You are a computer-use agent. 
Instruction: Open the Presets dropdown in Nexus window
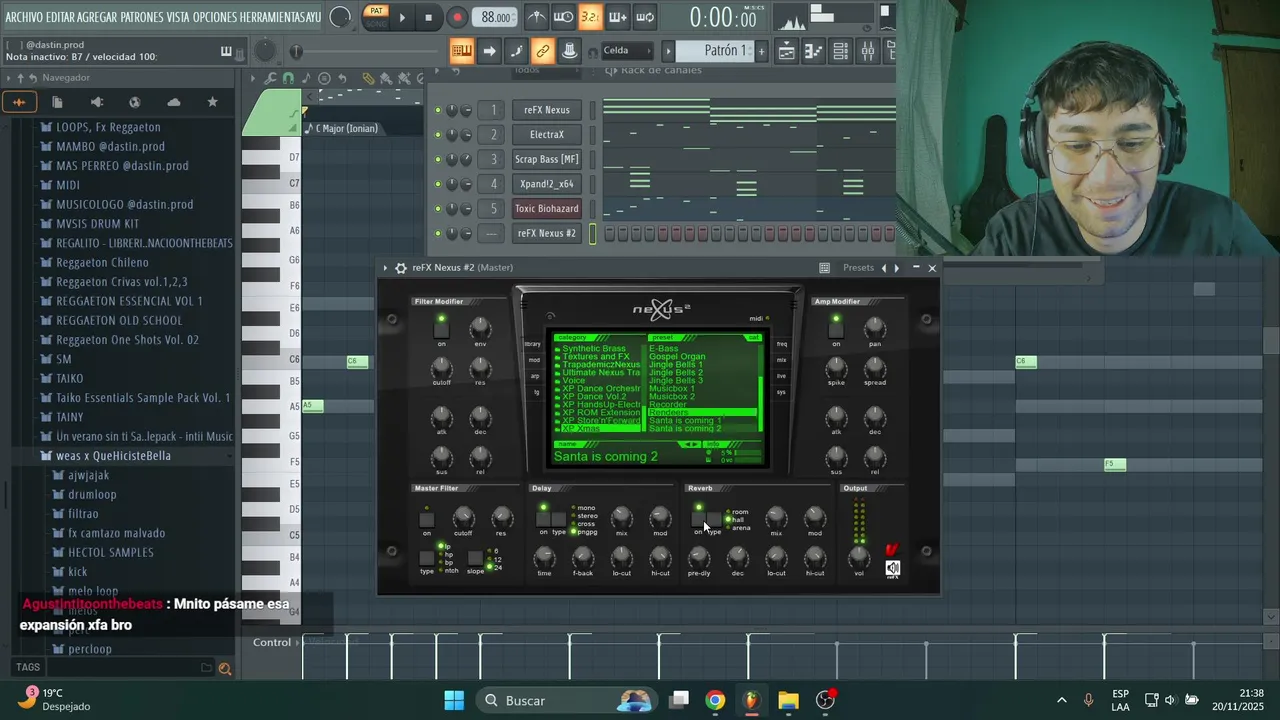[858, 268]
